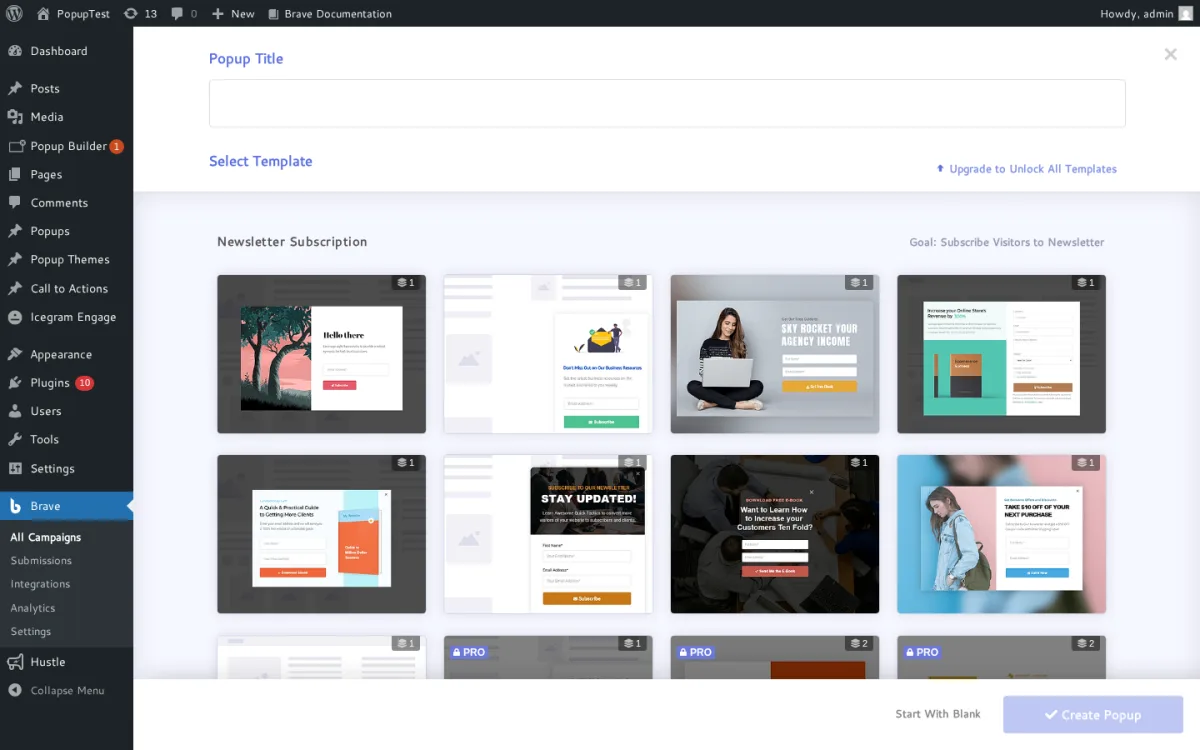This screenshot has width=1200, height=750.
Task: Open Analytics under Brave
Action: [33, 608]
